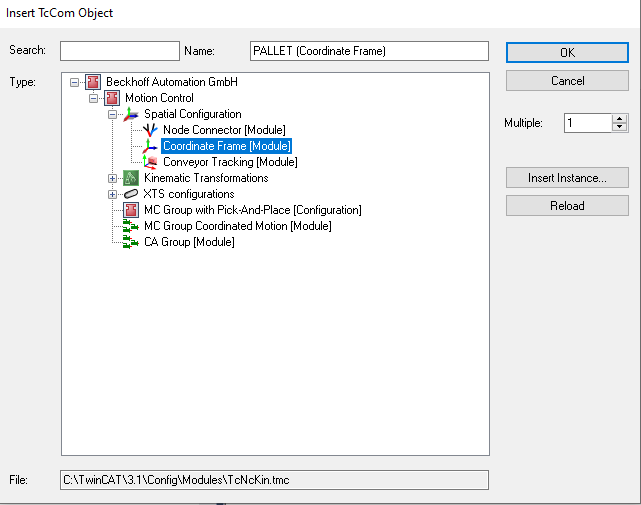Select MC Group Coordinated Motion [Module]
This screenshot has height=505, width=641.
pos(238,226)
